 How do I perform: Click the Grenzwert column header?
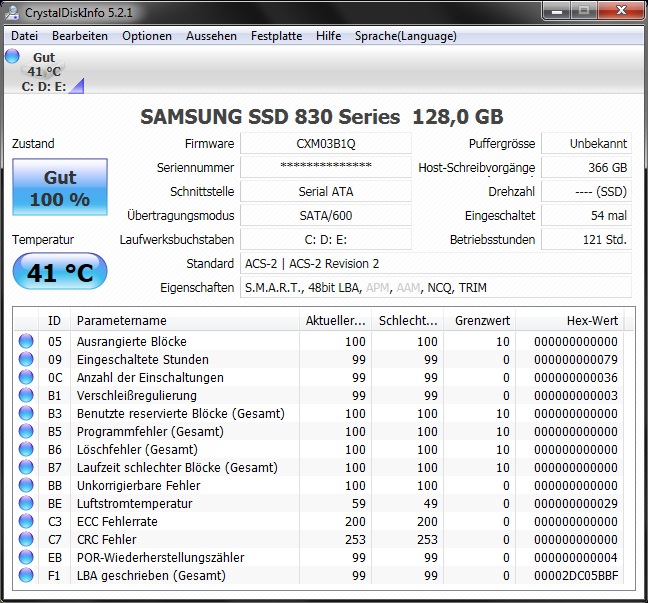pyautogui.click(x=479, y=320)
